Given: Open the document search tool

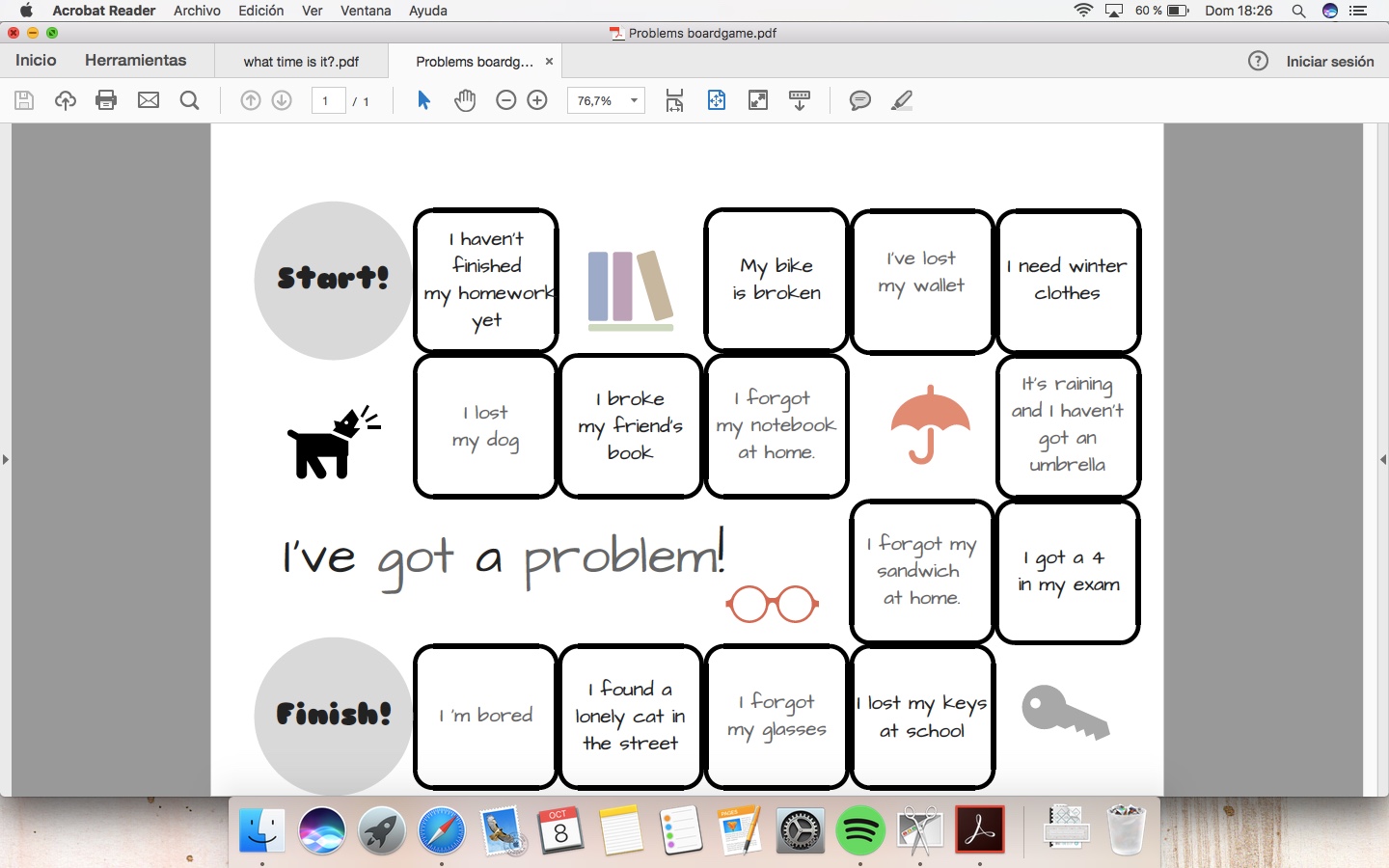Looking at the screenshot, I should click(x=190, y=100).
